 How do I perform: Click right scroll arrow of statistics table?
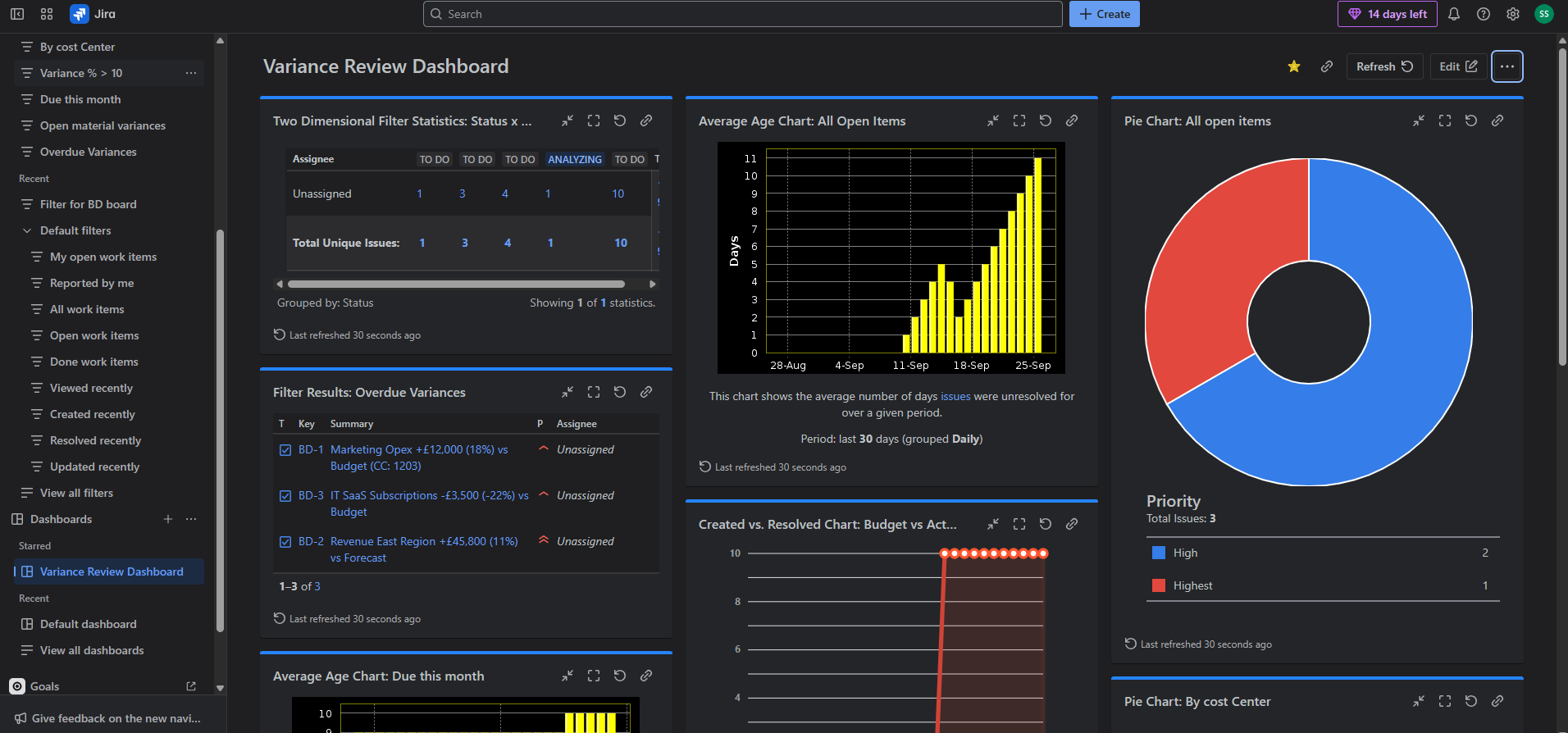[x=653, y=284]
